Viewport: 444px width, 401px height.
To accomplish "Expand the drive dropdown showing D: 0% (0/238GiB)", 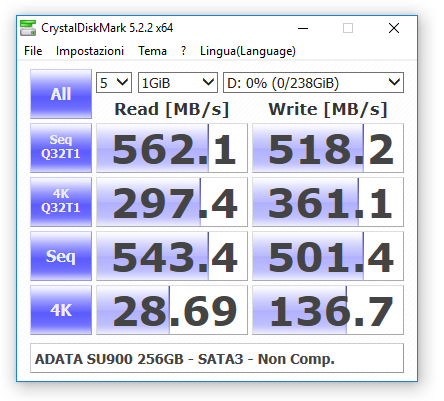I will (x=313, y=82).
